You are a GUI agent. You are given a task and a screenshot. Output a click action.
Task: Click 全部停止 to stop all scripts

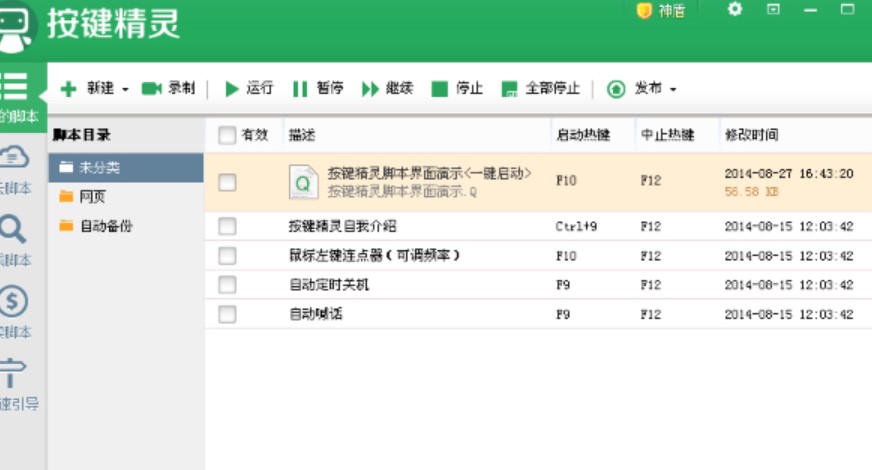510,89
